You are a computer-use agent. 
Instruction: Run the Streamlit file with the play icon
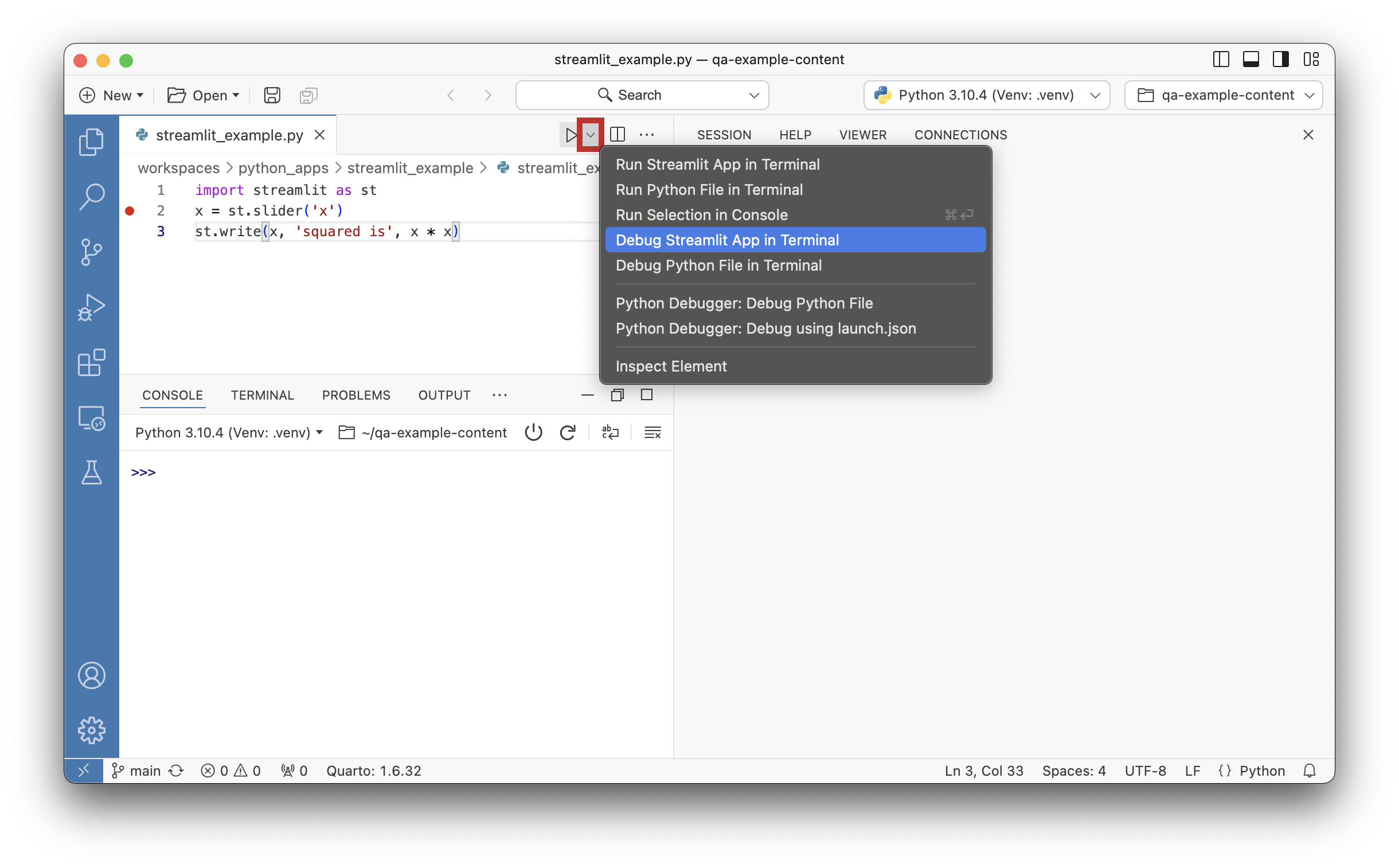(x=570, y=134)
